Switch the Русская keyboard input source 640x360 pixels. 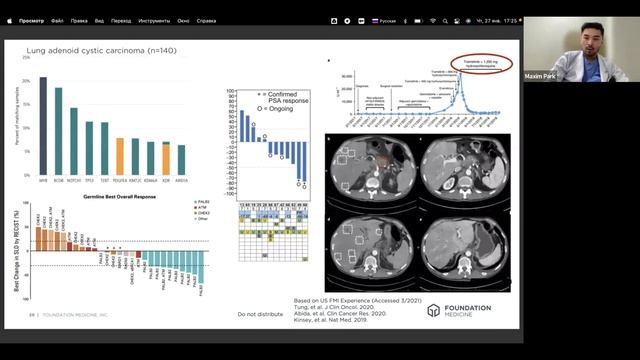384,21
